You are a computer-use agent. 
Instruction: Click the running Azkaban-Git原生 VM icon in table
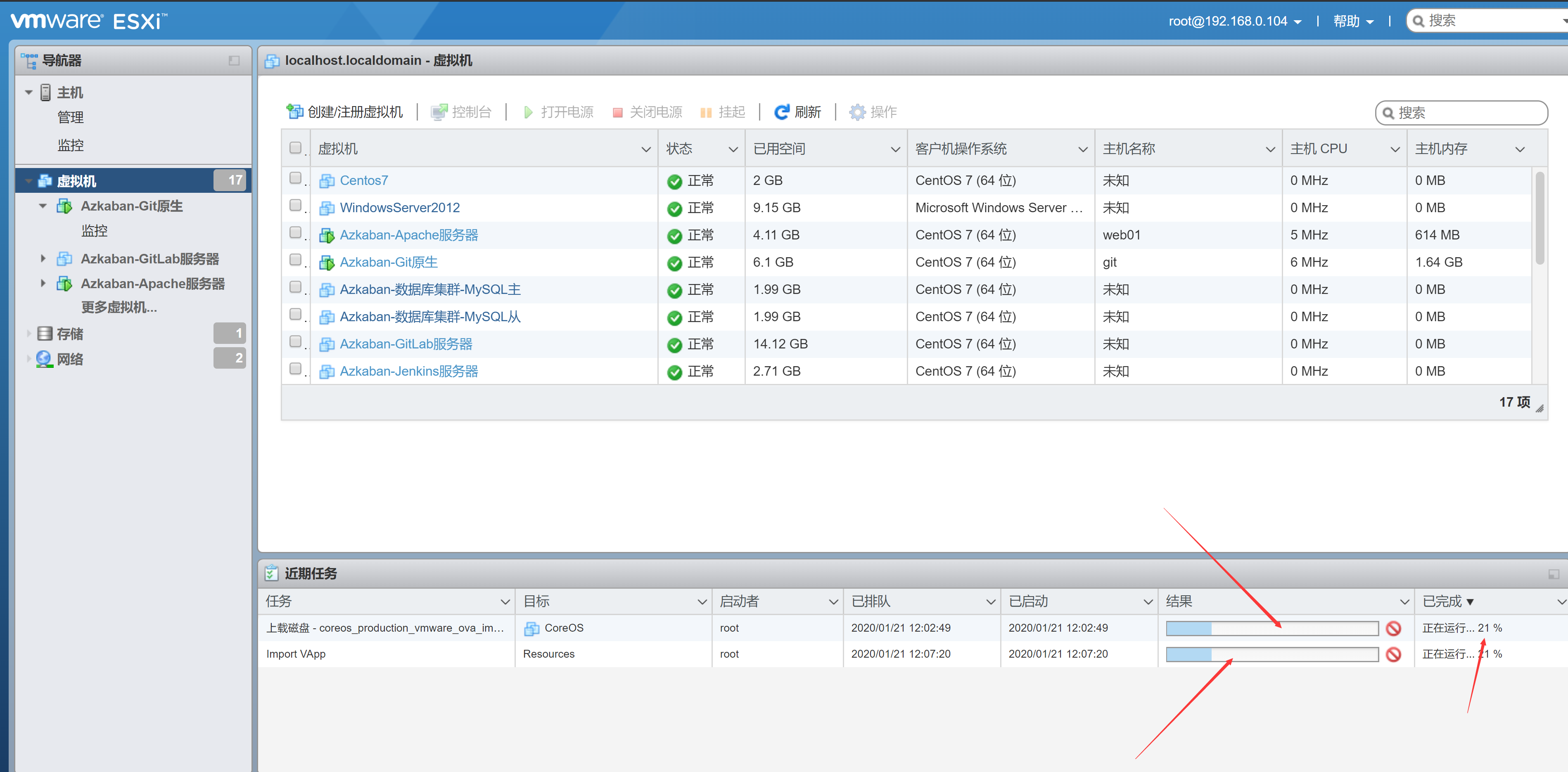(327, 263)
